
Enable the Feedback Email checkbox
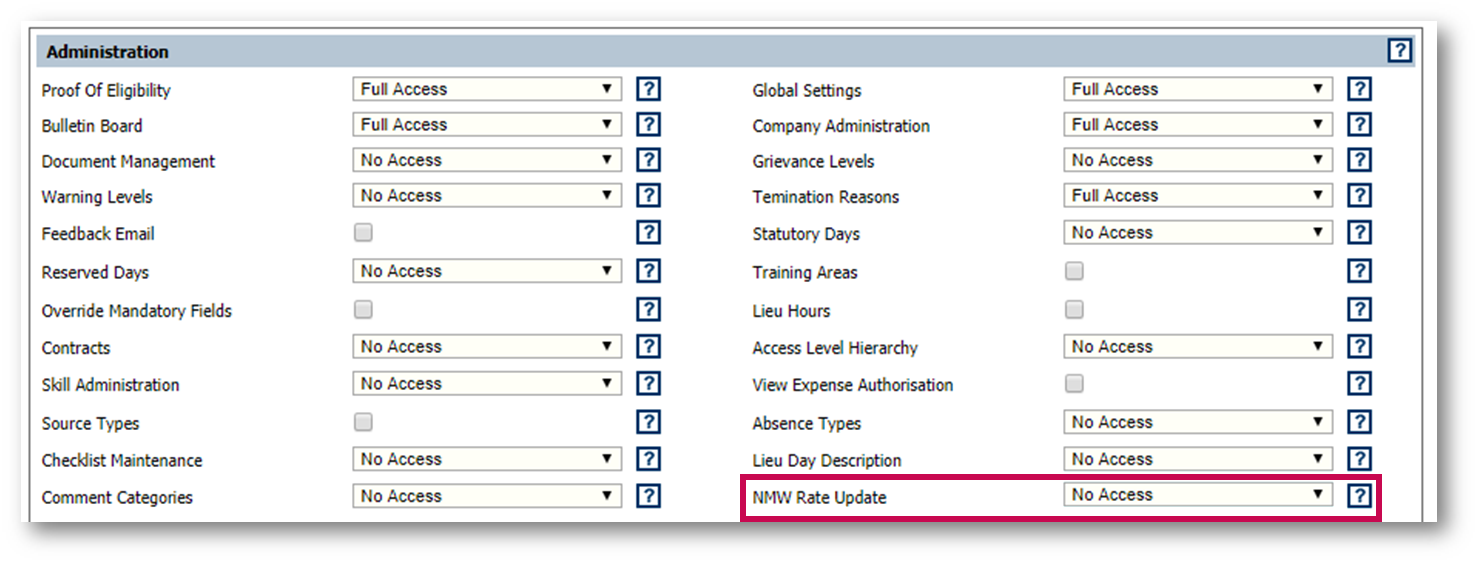click(x=363, y=233)
